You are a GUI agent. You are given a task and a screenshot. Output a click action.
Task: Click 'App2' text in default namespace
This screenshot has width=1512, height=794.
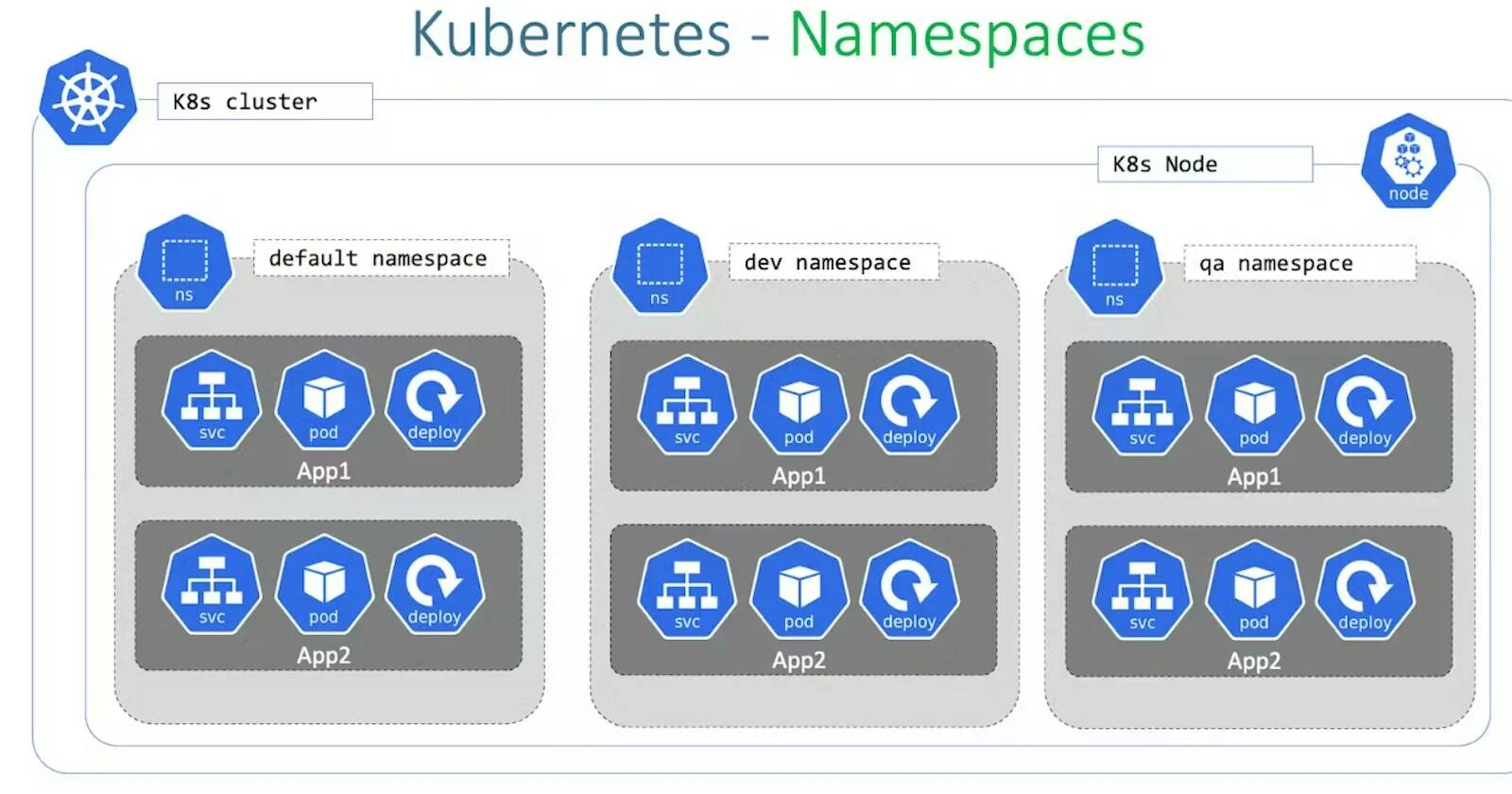point(323,655)
